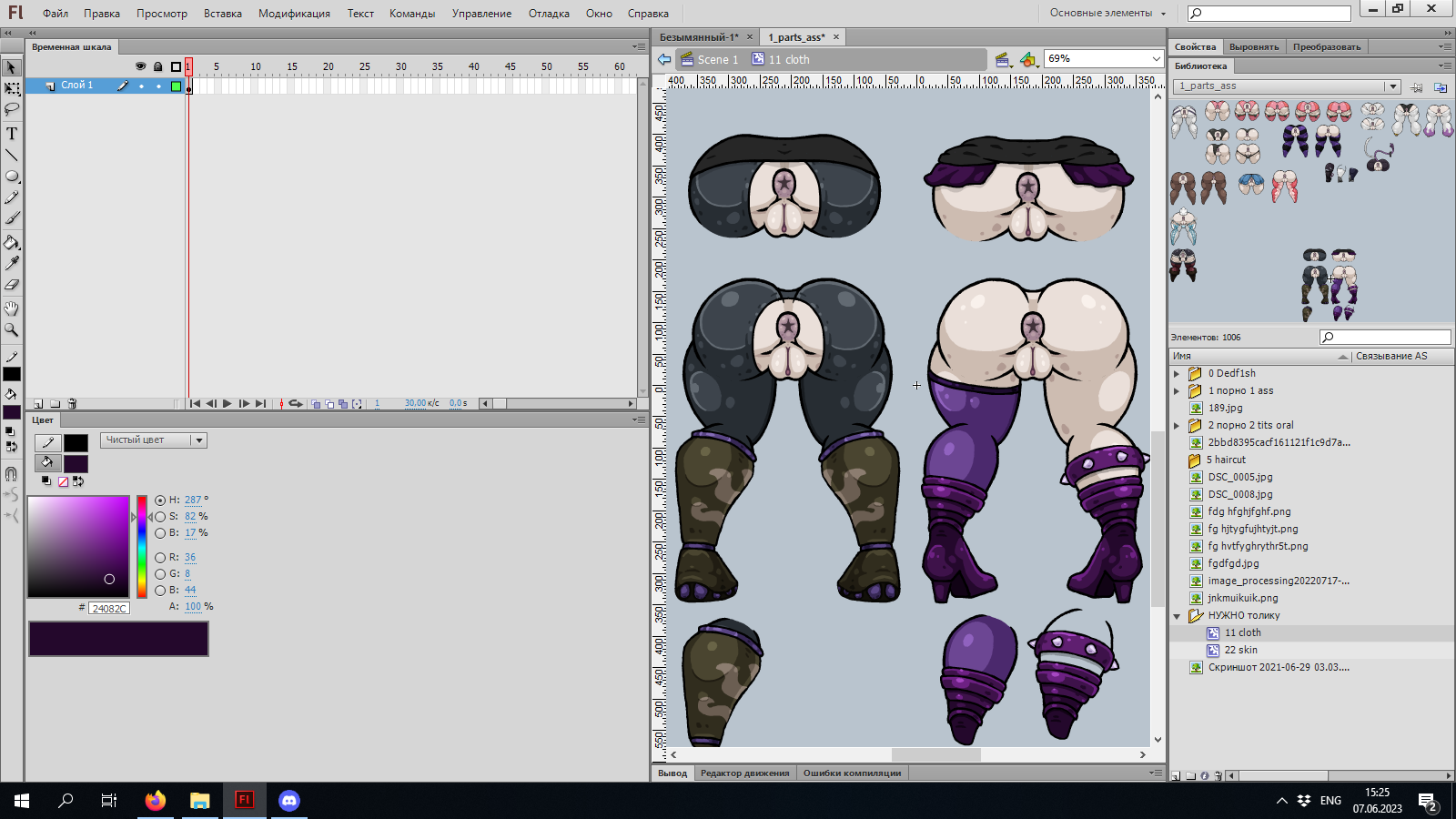Return to Scene 1 in the edit bar
Viewport: 1456px width, 819px height.
(710, 59)
